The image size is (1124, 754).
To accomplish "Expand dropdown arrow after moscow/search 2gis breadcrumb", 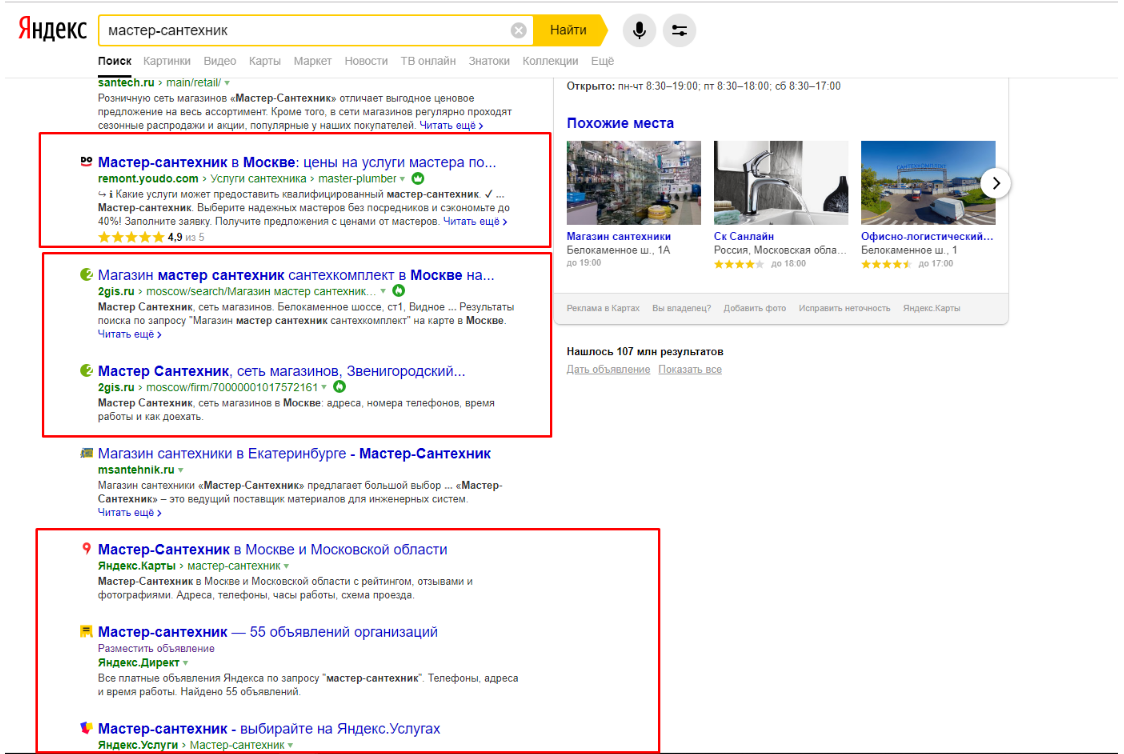I will tap(384, 292).
